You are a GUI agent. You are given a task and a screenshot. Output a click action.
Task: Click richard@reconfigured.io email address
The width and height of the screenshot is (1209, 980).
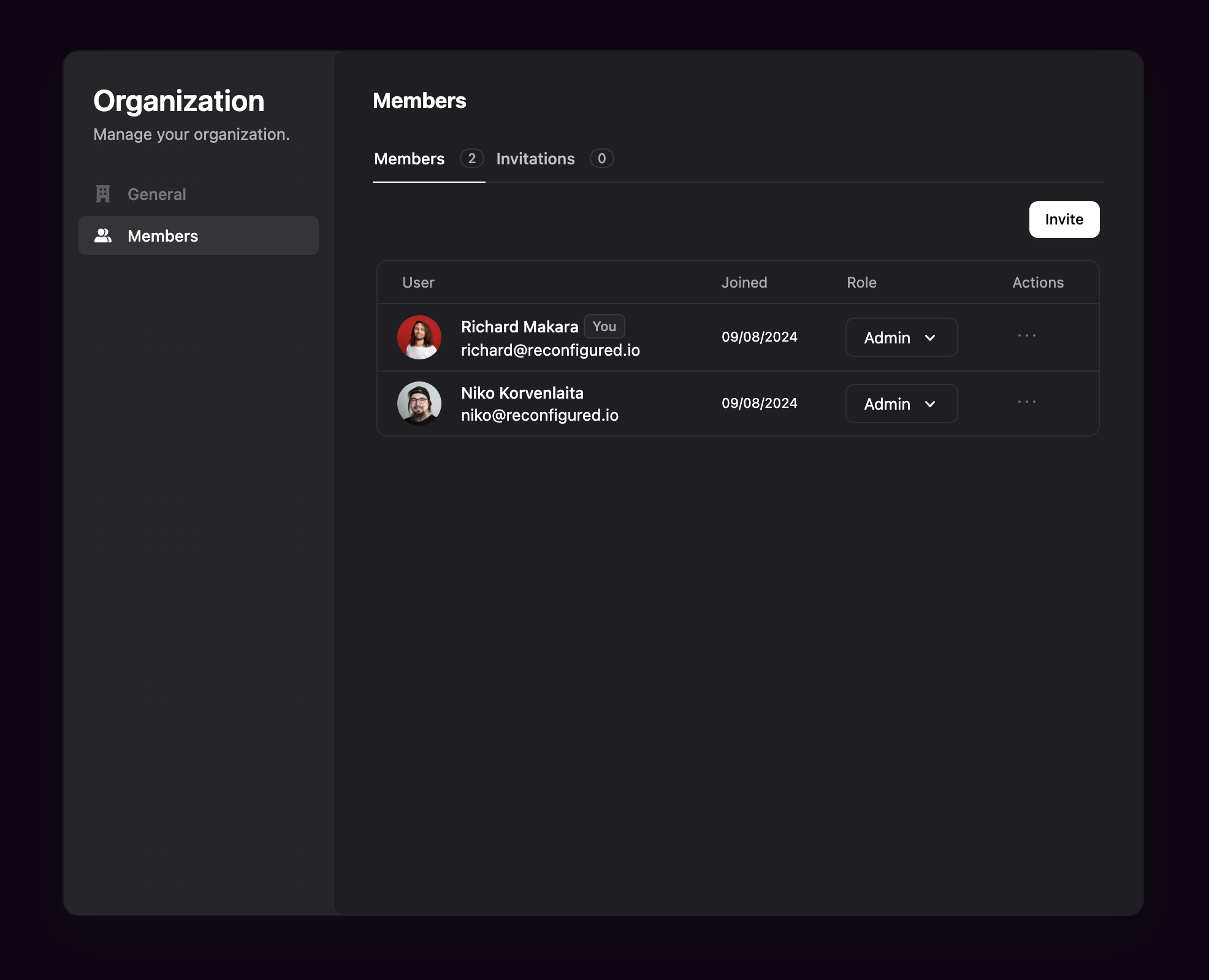(x=550, y=350)
